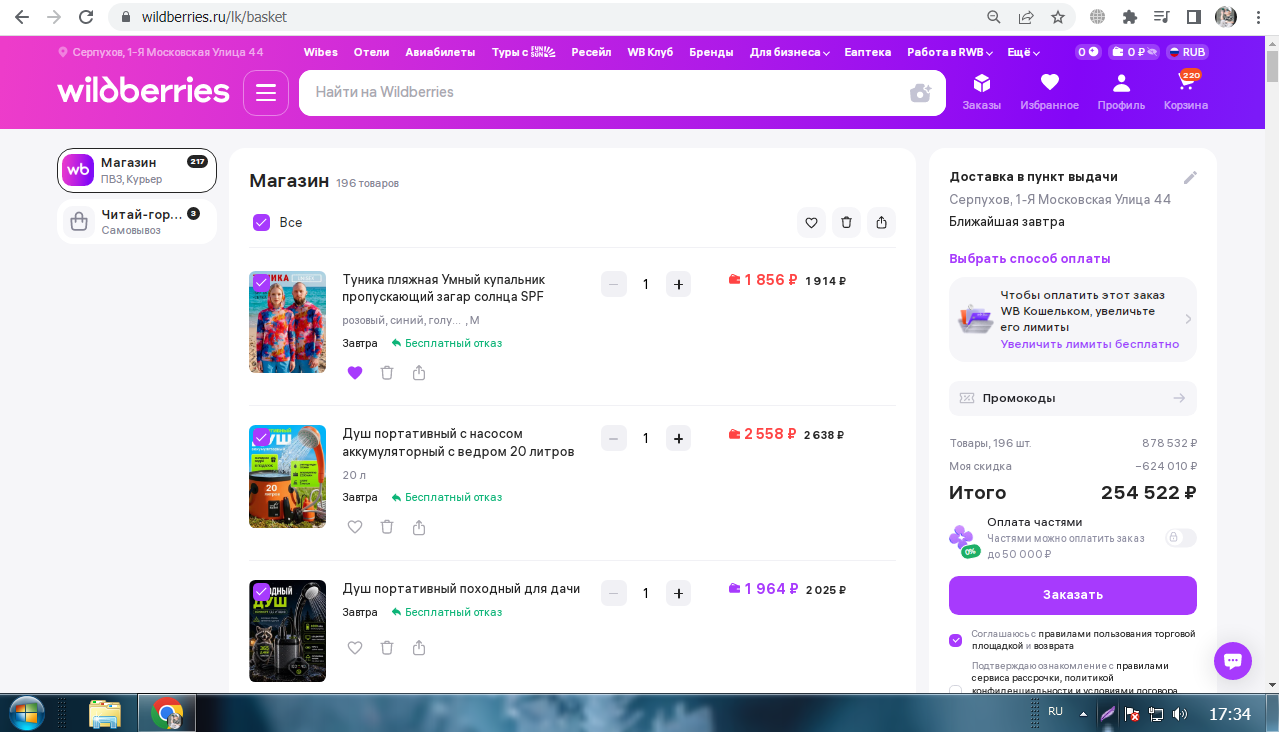Viewport: 1279px width, 732px height.
Task: Open Душ портативный походный thumbnail
Action: 287,631
